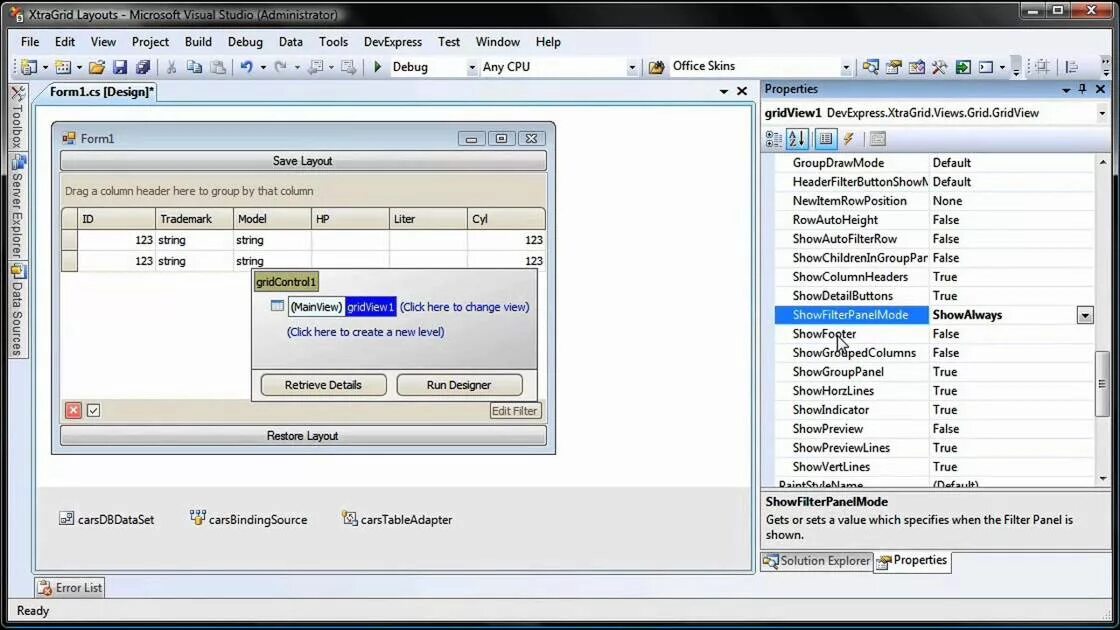The height and width of the screenshot is (630, 1120).
Task: Open the gridView1 object selector dropdown
Action: (x=1102, y=113)
